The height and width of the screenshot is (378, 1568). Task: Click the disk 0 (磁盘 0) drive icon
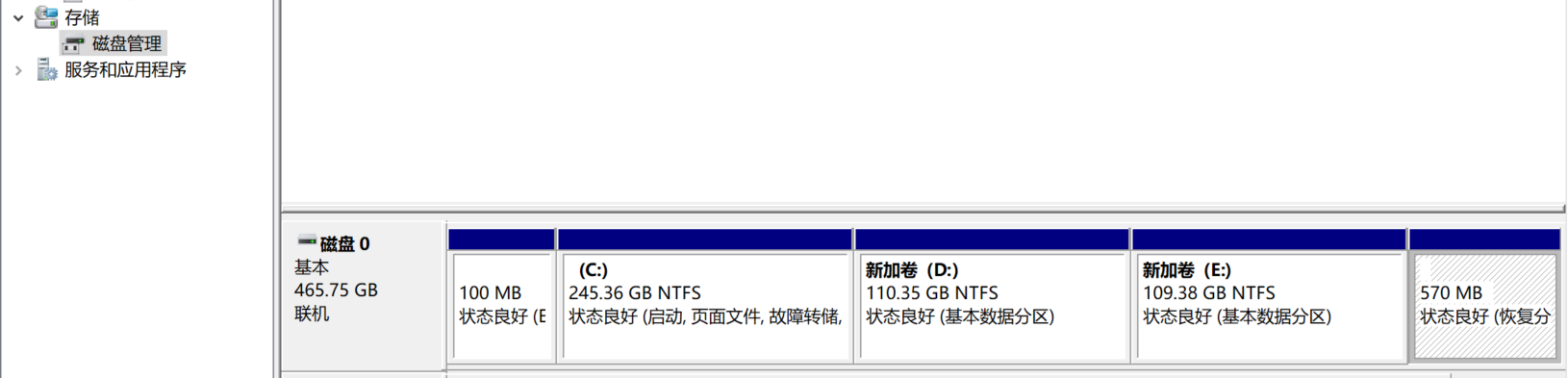point(307,241)
